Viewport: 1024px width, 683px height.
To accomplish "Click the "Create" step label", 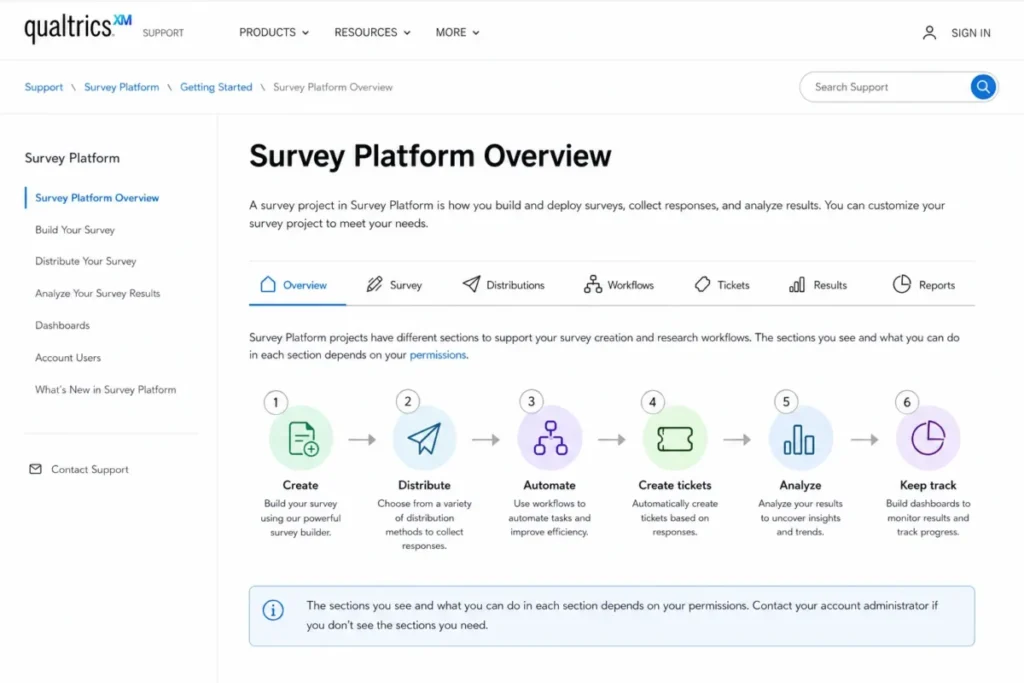I will pos(300,485).
